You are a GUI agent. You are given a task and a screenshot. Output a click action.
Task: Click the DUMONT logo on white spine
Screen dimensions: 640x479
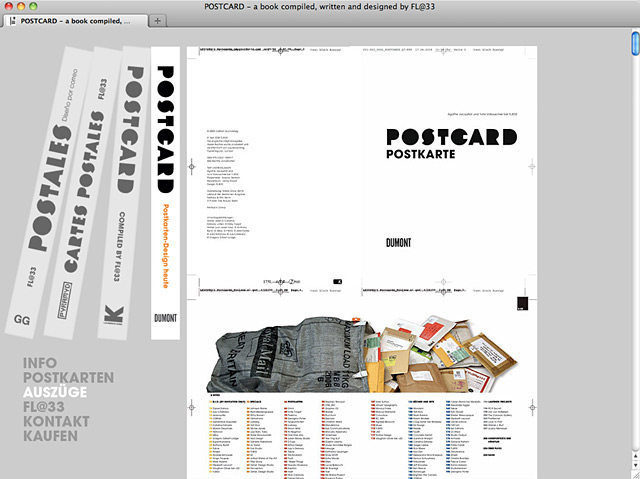[165, 318]
